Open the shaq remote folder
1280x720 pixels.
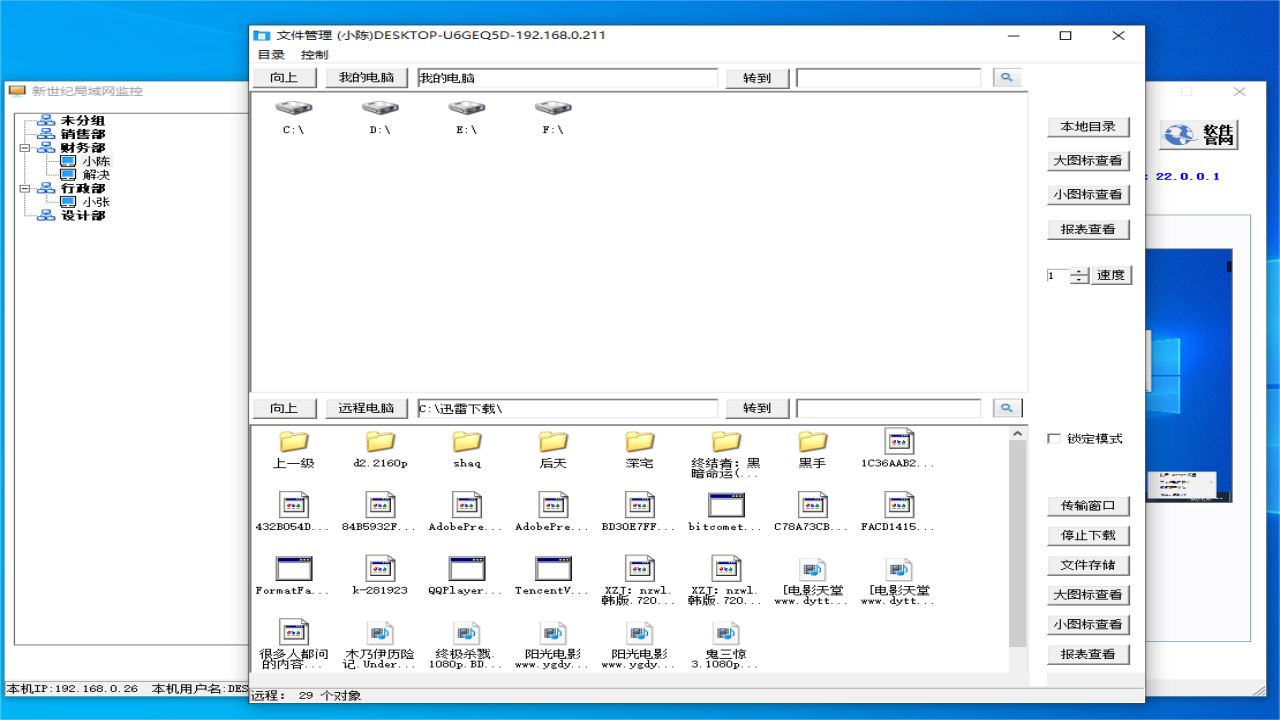pos(466,442)
